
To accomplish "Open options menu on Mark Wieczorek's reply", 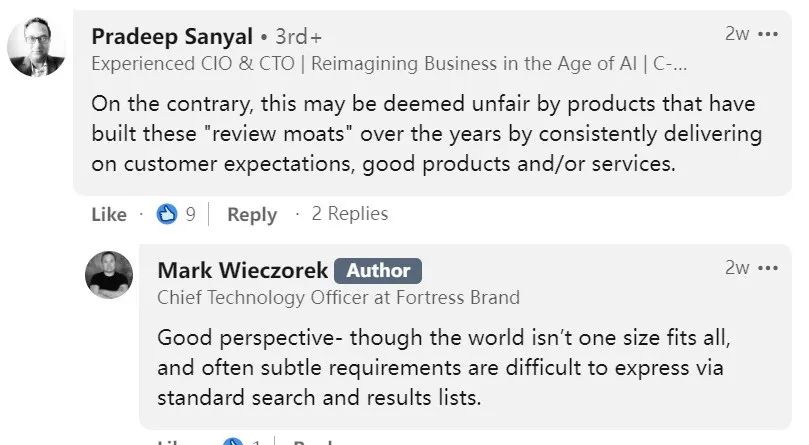I will pyautogui.click(x=768, y=268).
